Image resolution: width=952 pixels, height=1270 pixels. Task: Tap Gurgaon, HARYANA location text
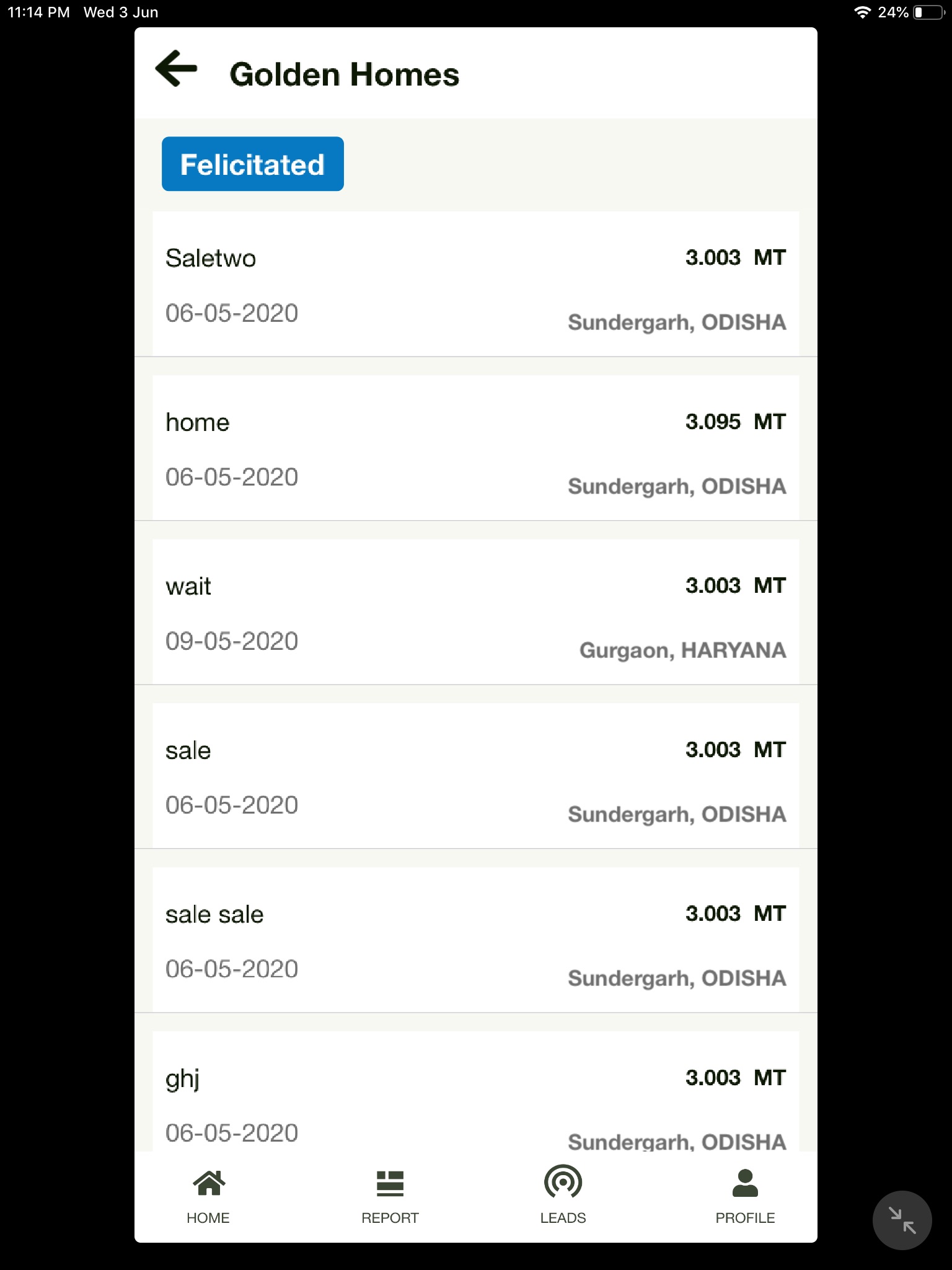pyautogui.click(x=682, y=651)
